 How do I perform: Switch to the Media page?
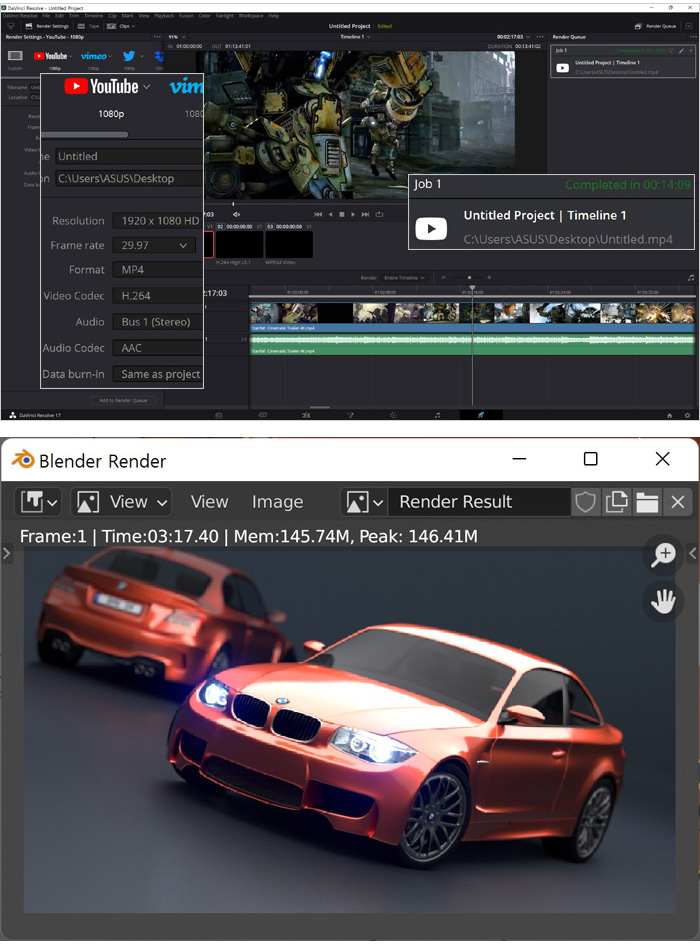coord(218,415)
